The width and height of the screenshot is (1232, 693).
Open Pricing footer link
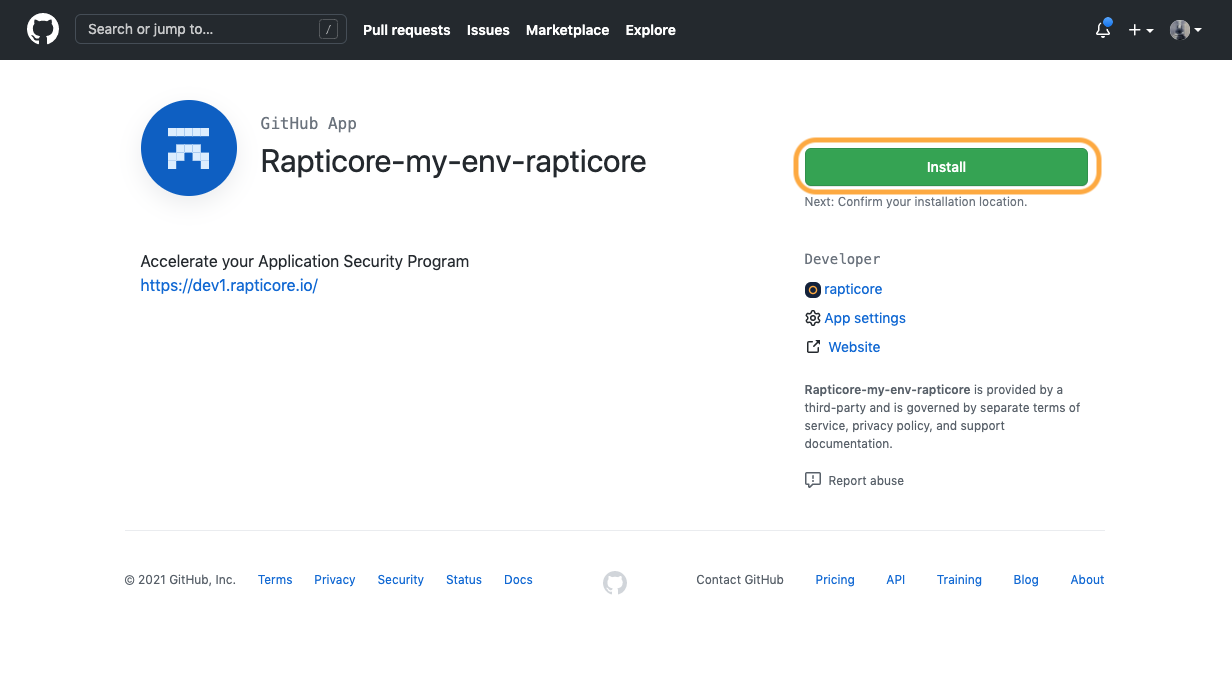[835, 580]
